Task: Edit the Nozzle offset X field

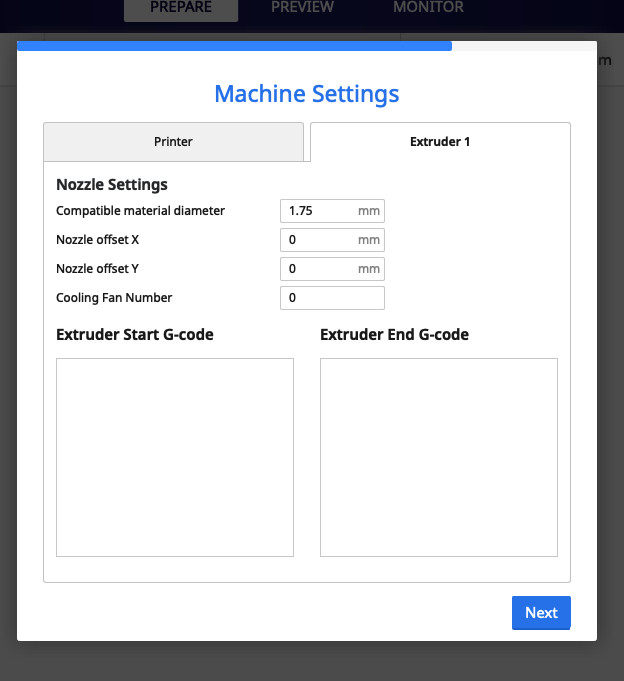Action: (332, 240)
